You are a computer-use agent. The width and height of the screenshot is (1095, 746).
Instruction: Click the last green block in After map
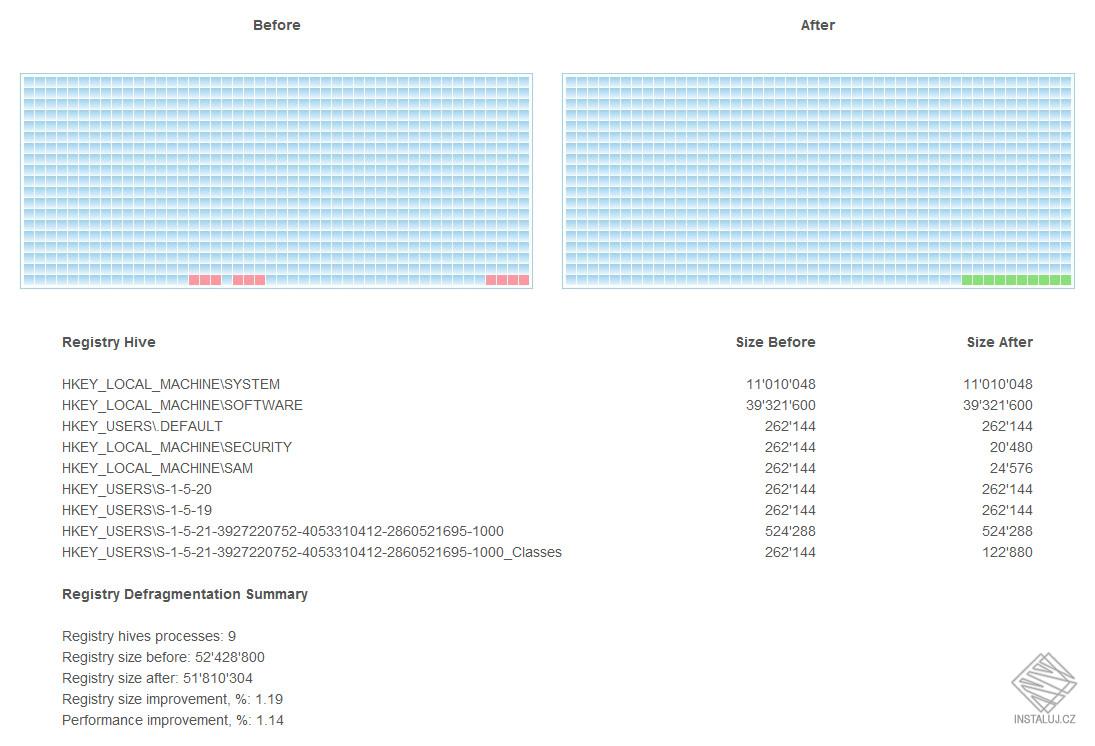1067,280
